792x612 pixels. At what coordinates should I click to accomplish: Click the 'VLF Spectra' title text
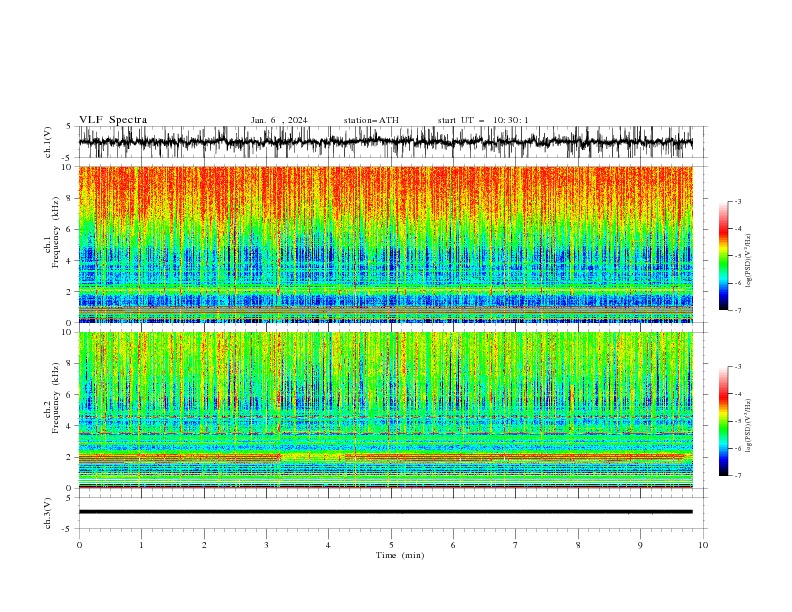113,120
